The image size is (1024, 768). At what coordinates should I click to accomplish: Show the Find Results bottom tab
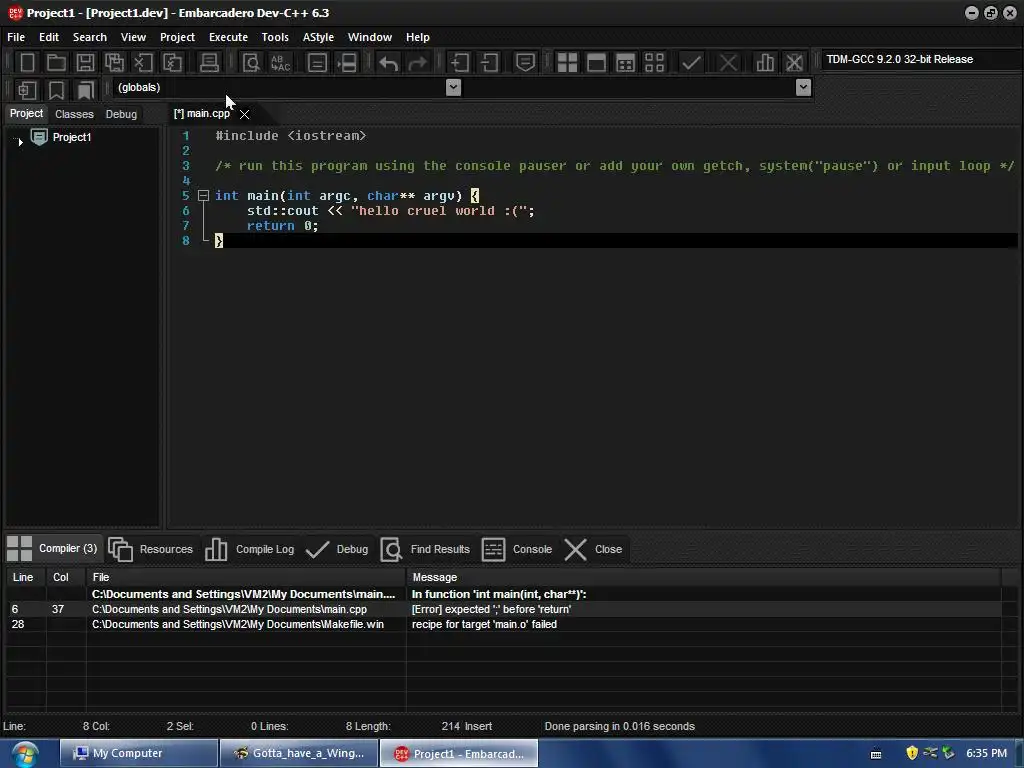pyautogui.click(x=425, y=549)
